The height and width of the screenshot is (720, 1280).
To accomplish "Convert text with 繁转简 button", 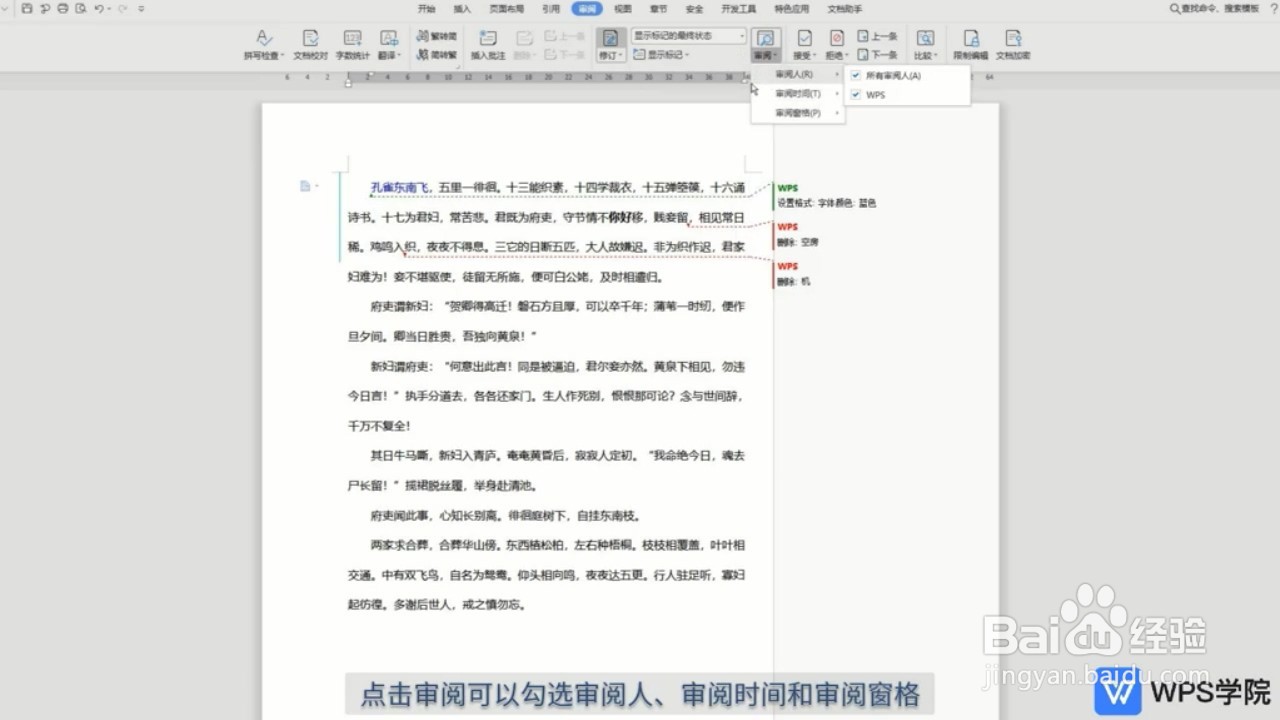I will 436,36.
